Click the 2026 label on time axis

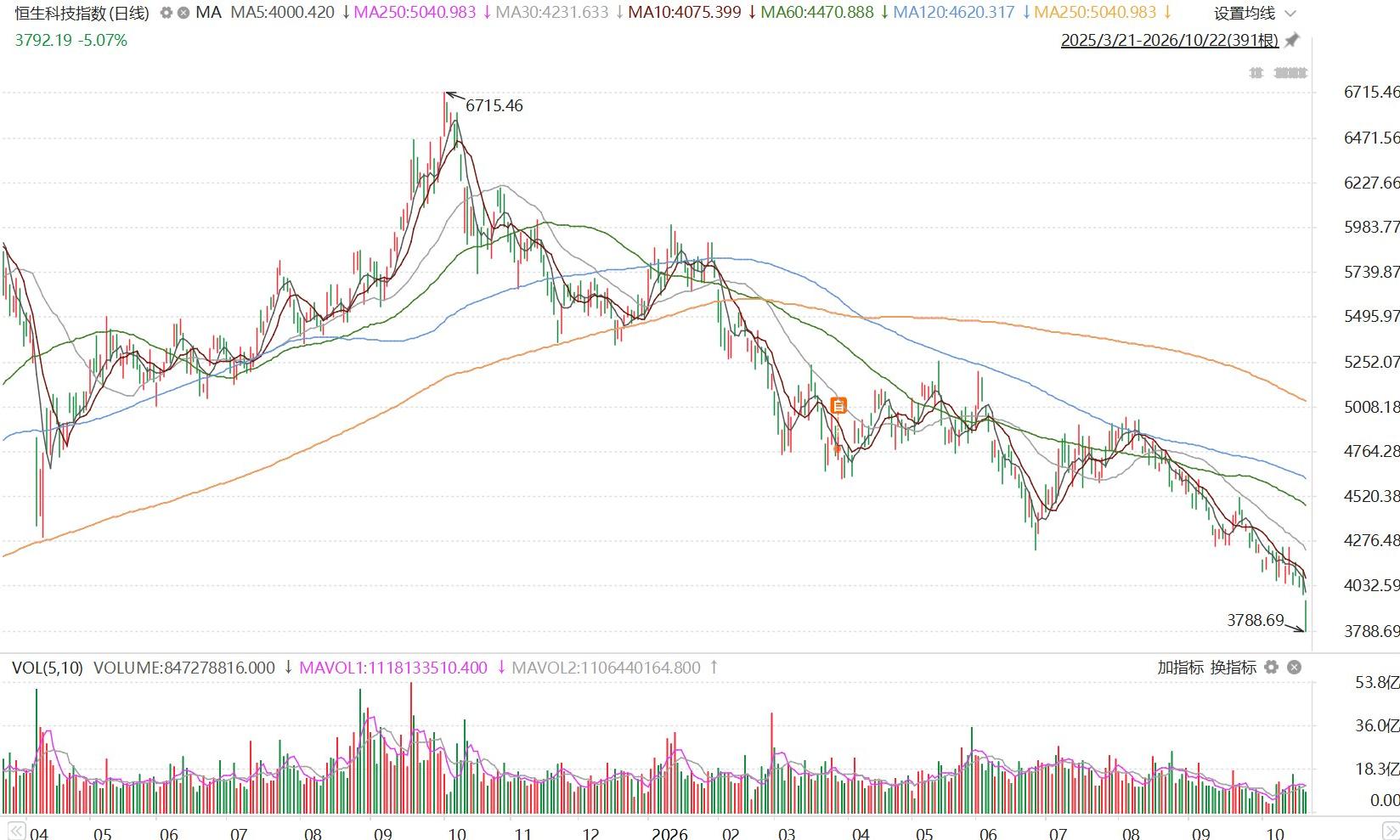(x=670, y=832)
